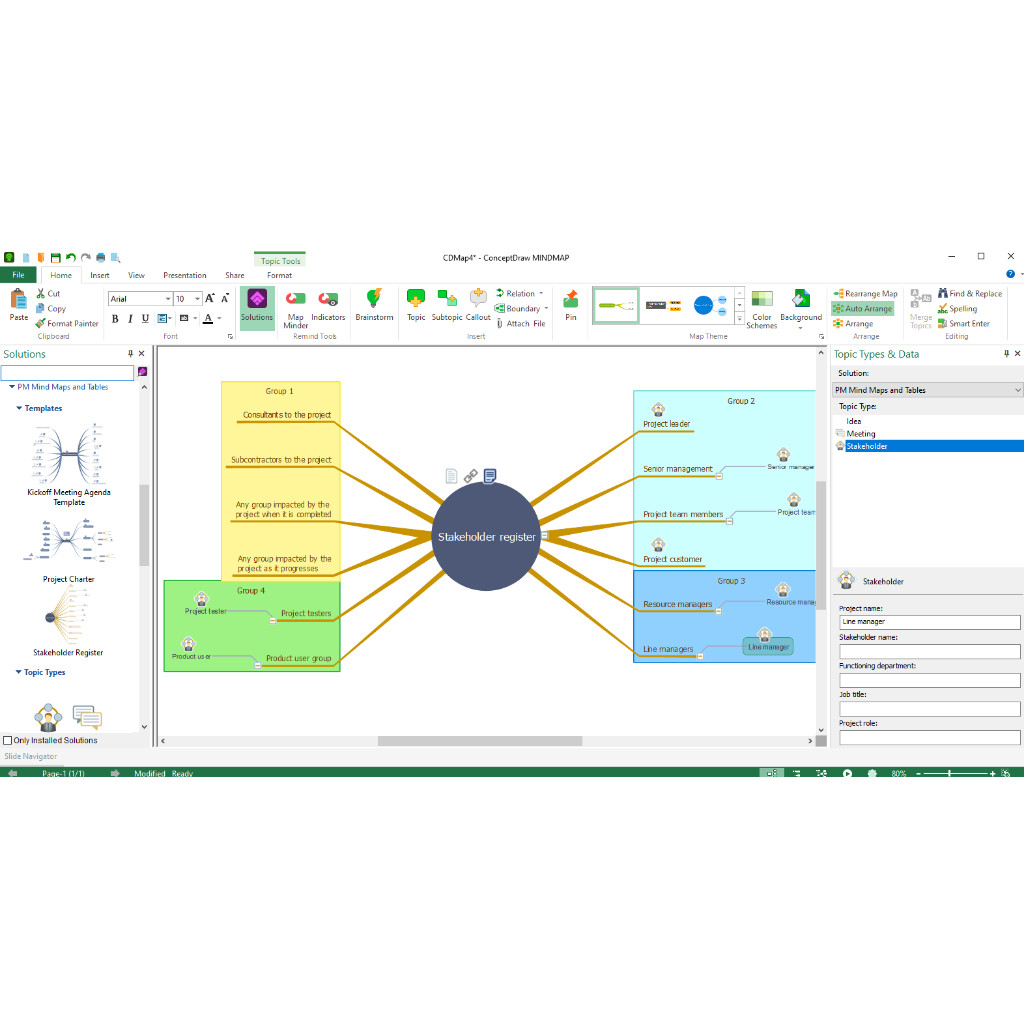Open the Relation dropdown
This screenshot has width=1024, height=1024.
(x=541, y=294)
